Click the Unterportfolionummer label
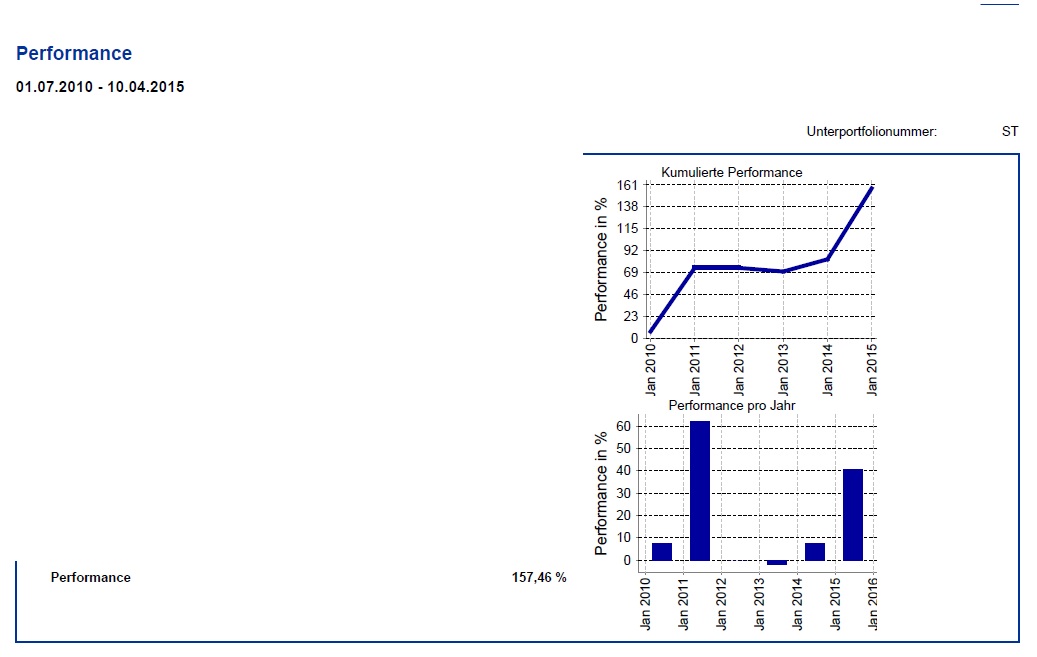Image resolution: width=1037 pixels, height=657 pixels. (x=872, y=132)
